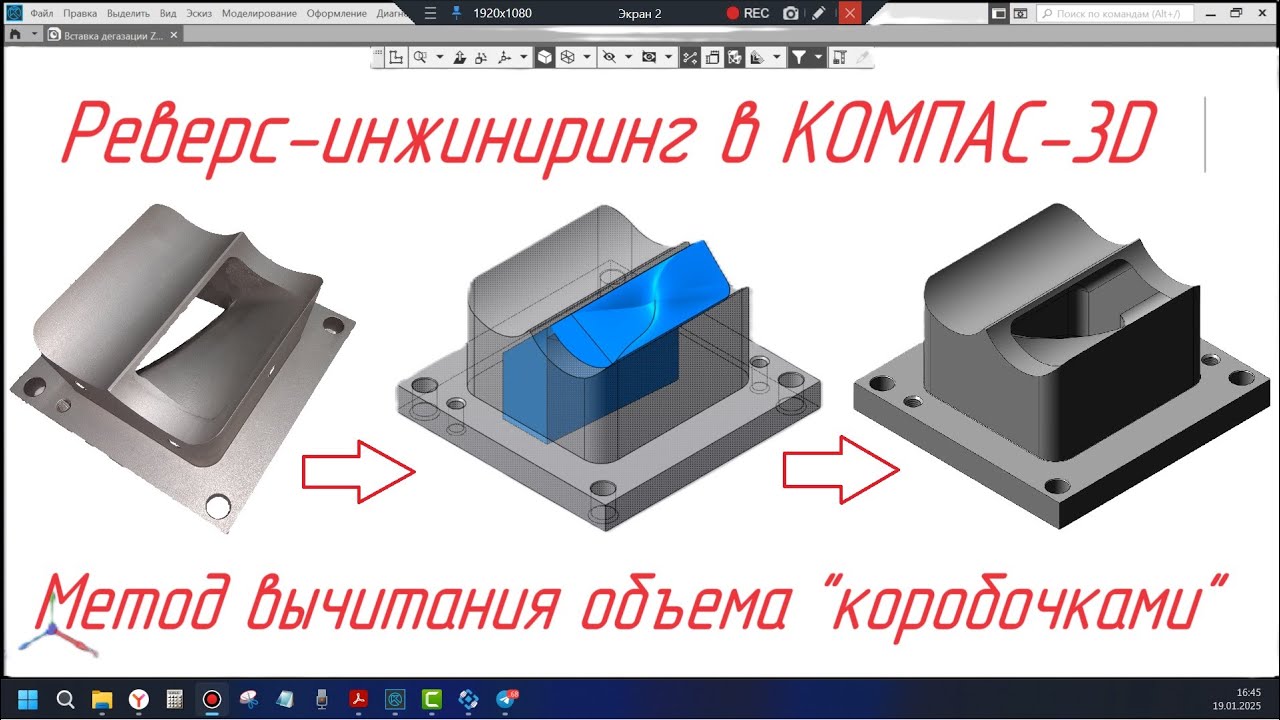This screenshot has width=1280, height=720.
Task: Open the Эскиз menu
Action: 200,14
